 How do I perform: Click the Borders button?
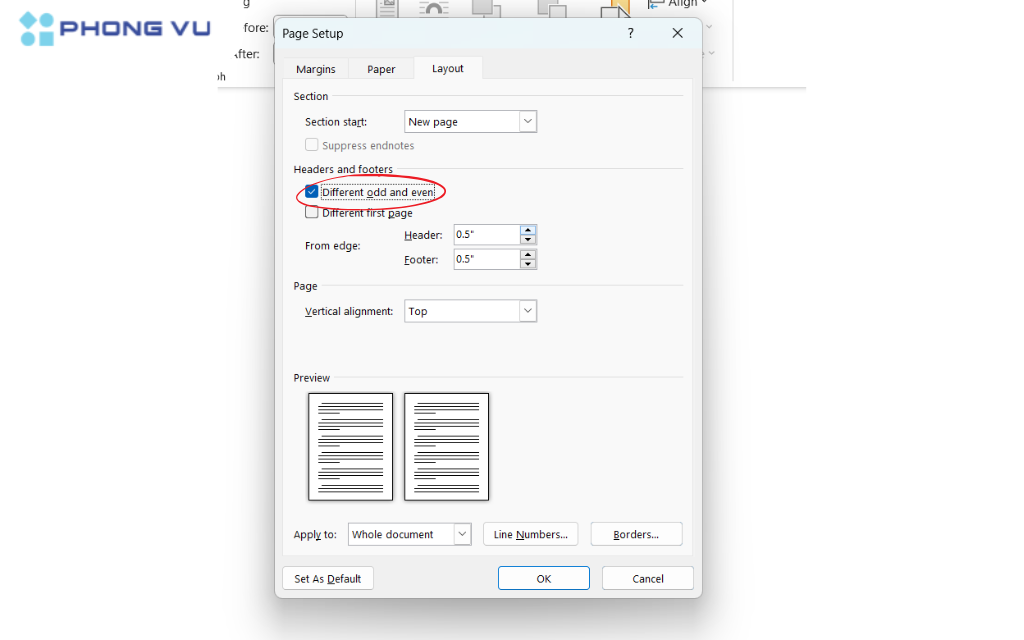click(636, 534)
